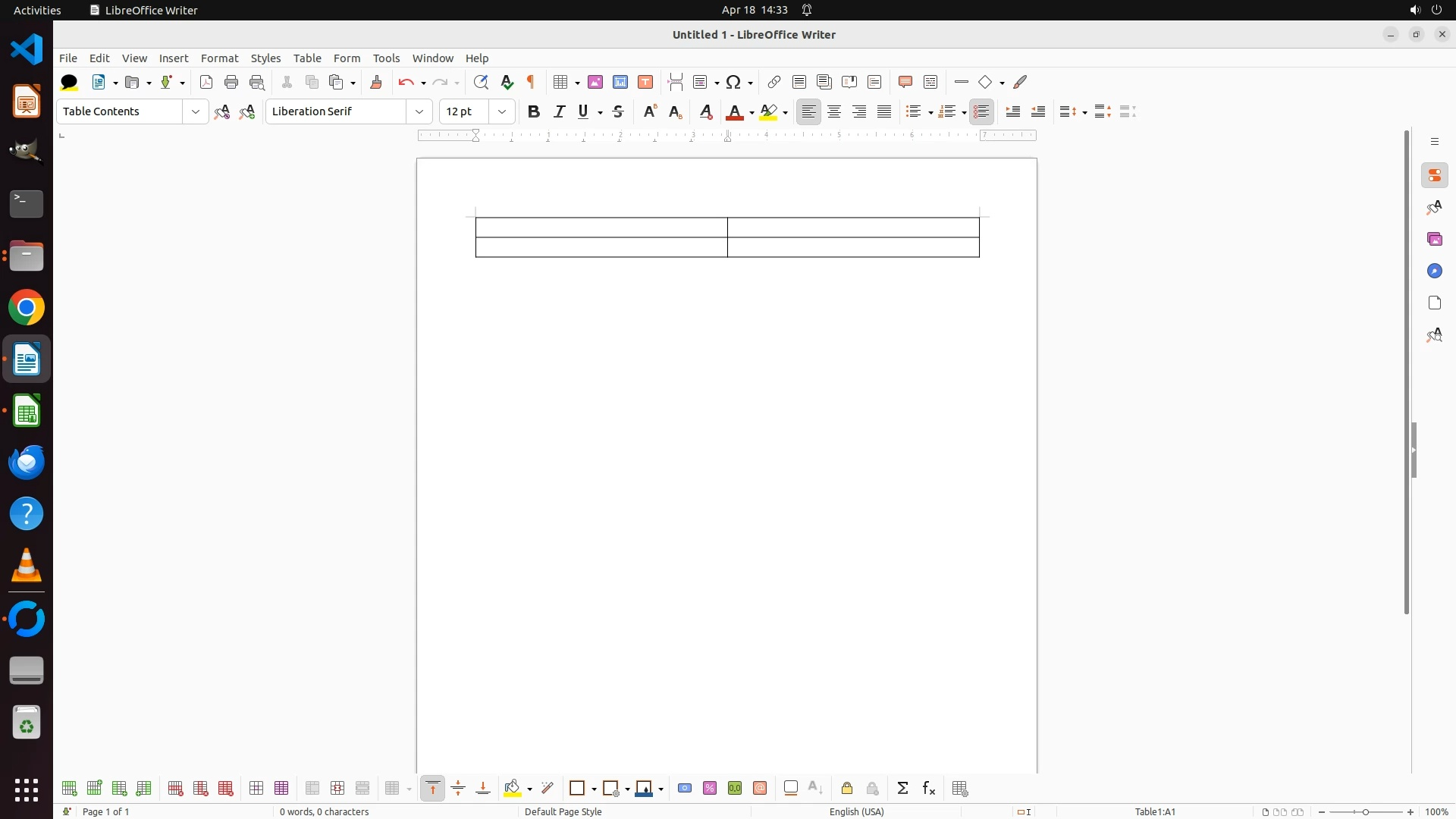1456x819 pixels.
Task: Toggle Formatting Marks pilcrow button
Action: click(531, 82)
